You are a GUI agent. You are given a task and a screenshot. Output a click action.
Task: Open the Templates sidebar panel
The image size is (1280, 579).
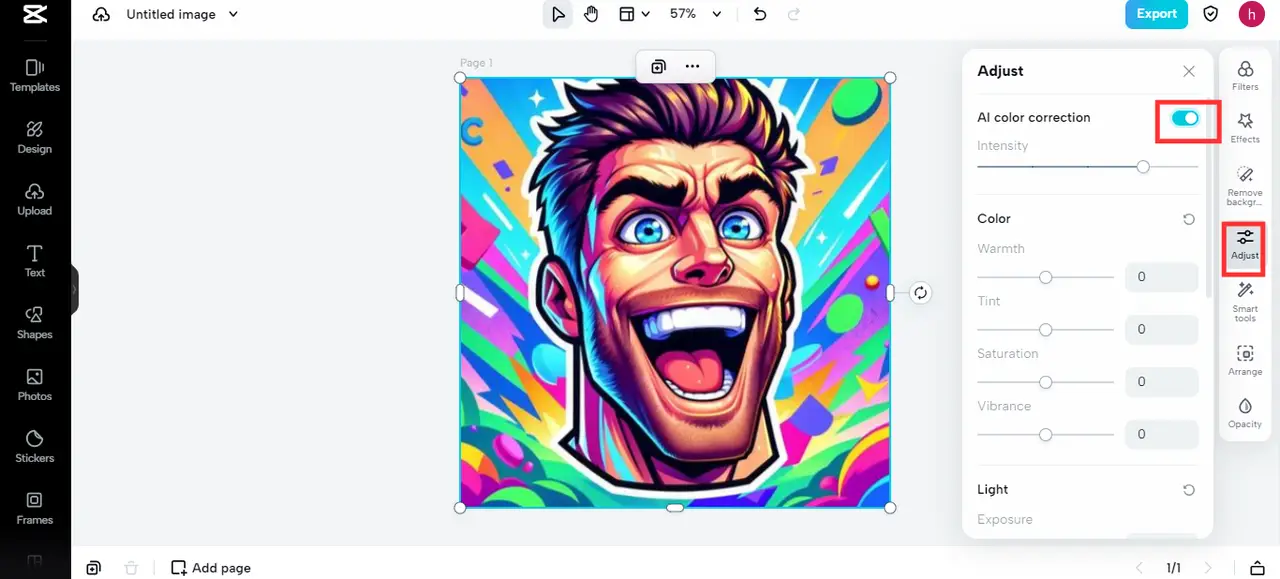point(35,75)
